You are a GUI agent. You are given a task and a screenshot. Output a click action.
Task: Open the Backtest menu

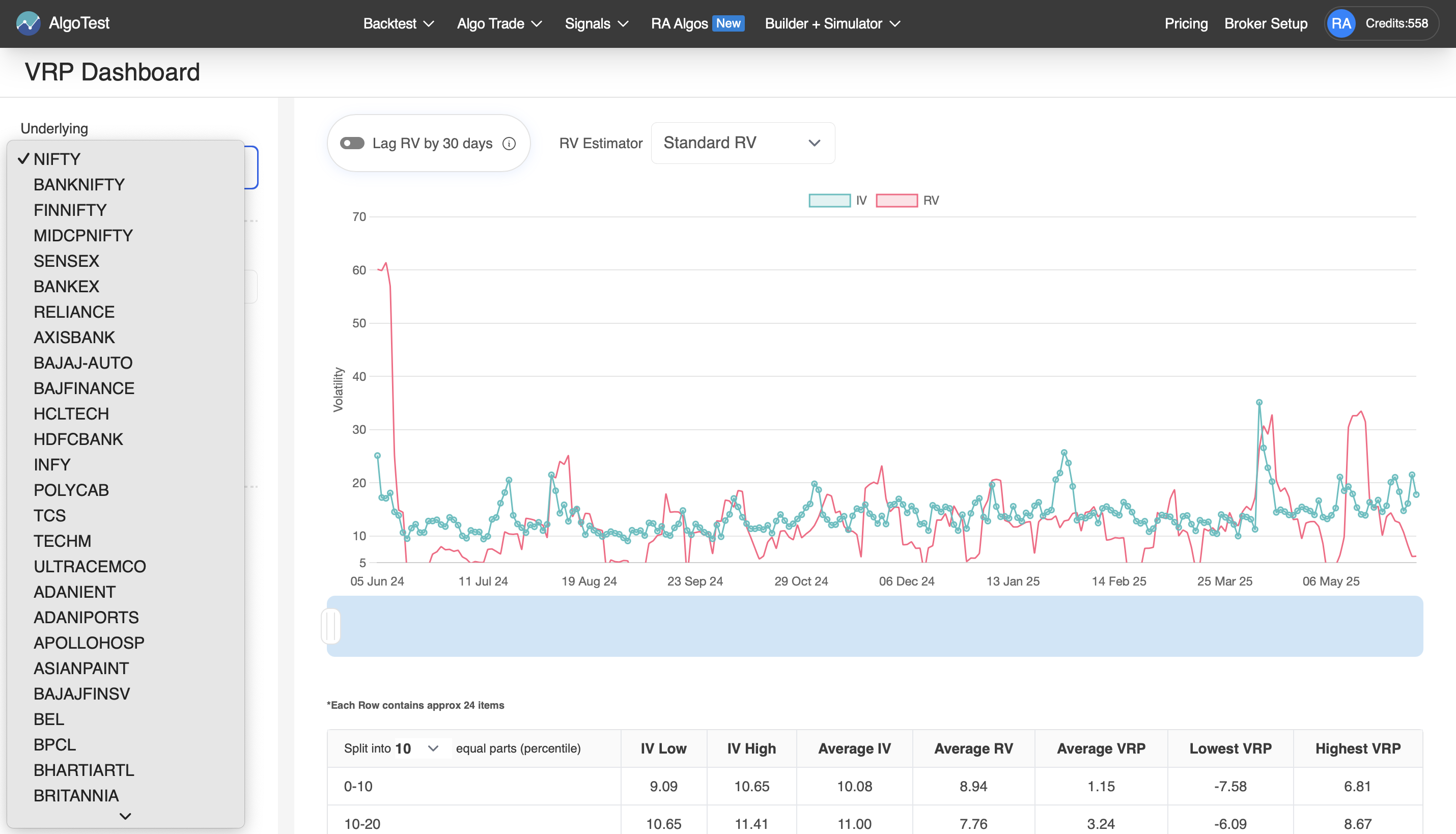(398, 23)
